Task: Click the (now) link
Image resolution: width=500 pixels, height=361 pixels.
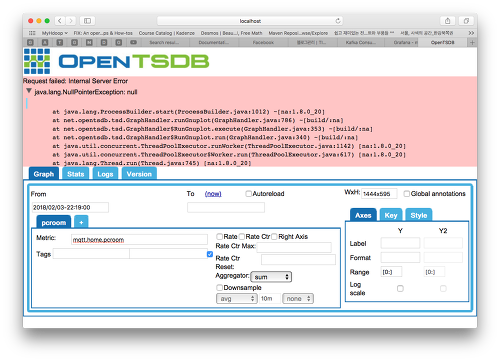Action: coord(213,194)
